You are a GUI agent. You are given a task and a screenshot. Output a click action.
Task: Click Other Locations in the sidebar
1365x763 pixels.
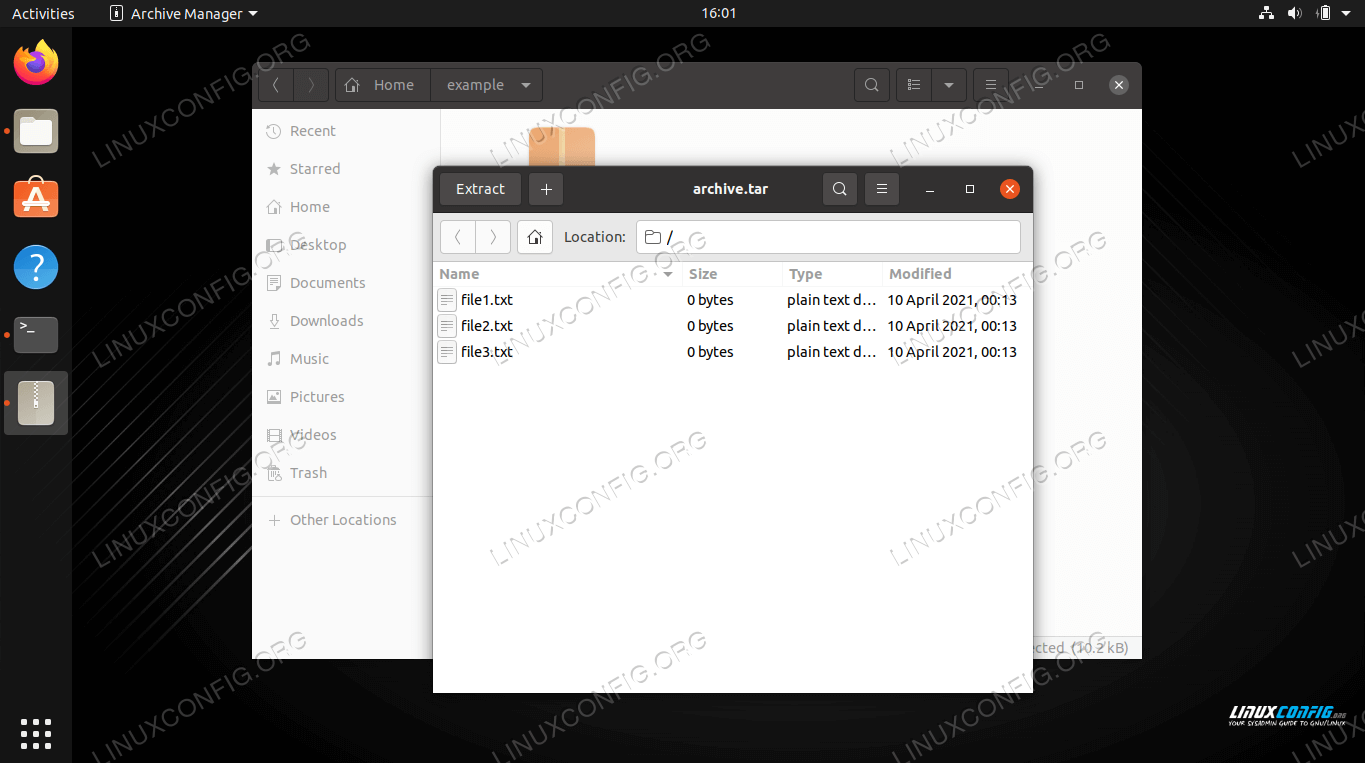coord(343,519)
